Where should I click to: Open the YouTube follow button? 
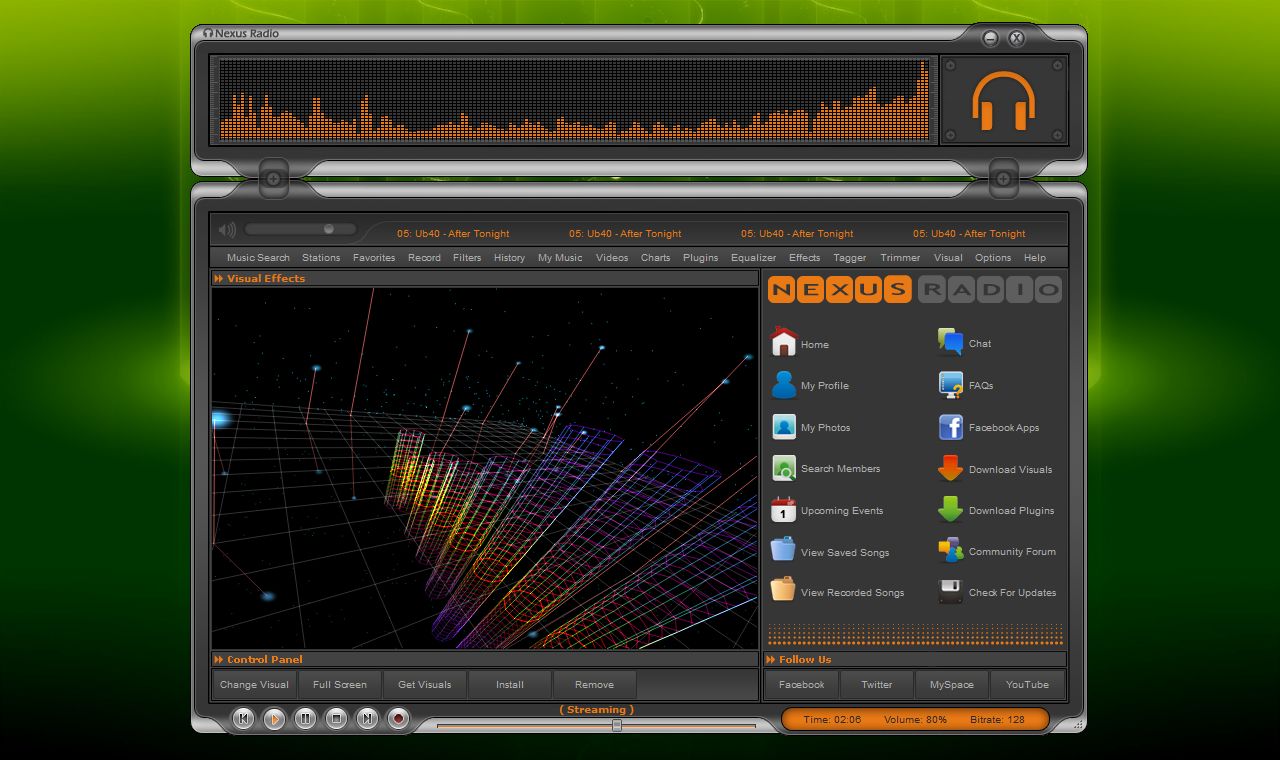pos(1027,685)
